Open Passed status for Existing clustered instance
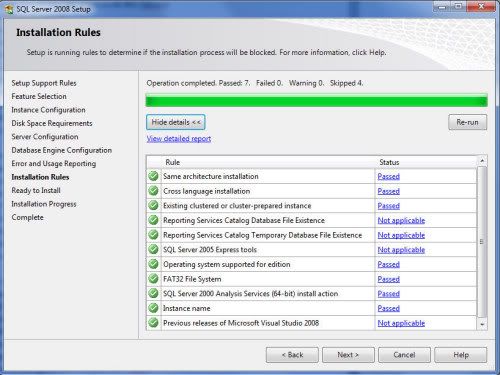The image size is (500, 375). coord(388,206)
